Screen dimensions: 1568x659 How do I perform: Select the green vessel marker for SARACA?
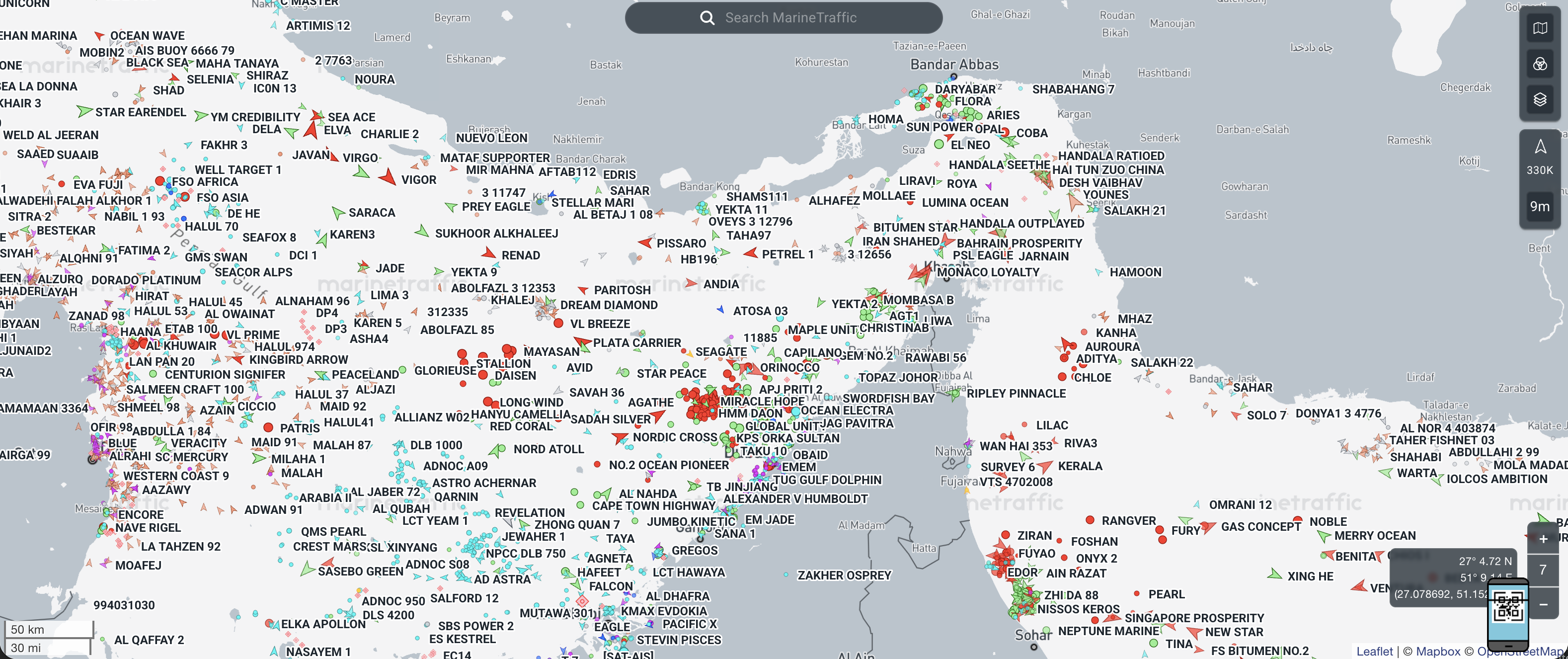(338, 213)
